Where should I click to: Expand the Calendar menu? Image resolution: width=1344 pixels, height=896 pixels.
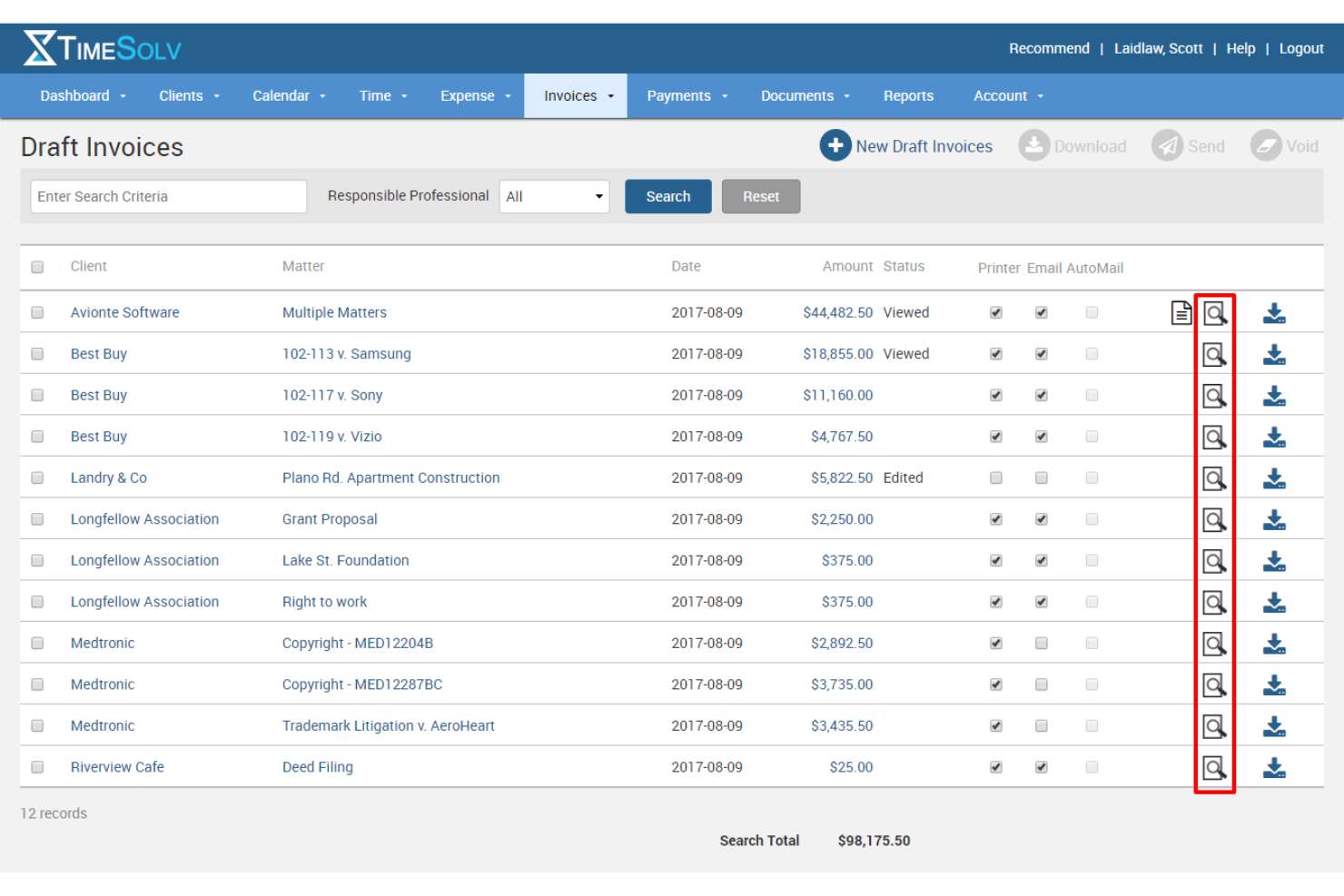pos(289,95)
